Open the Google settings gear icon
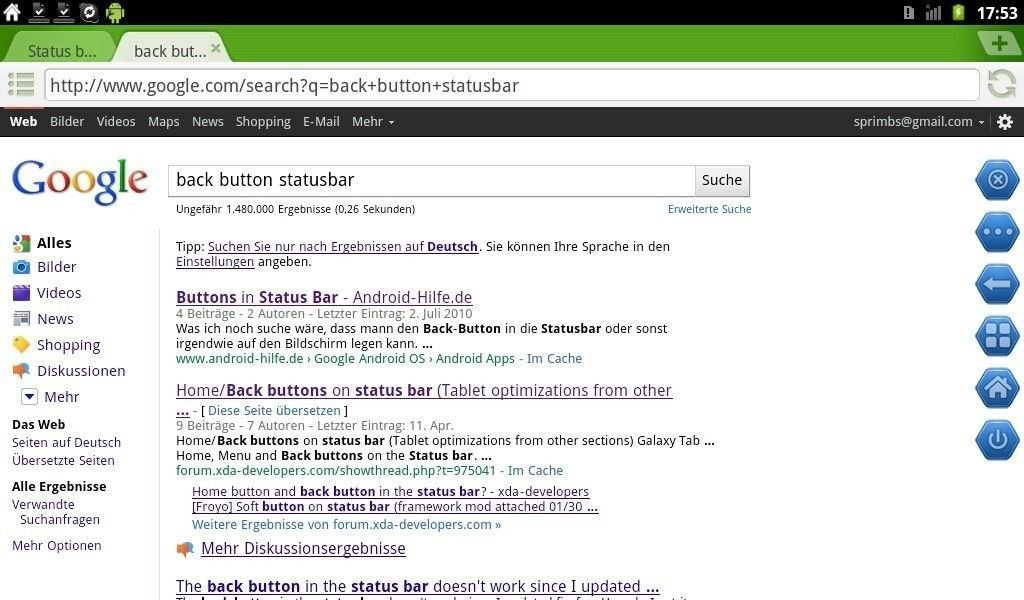This screenshot has height=600, width=1024. (1005, 122)
